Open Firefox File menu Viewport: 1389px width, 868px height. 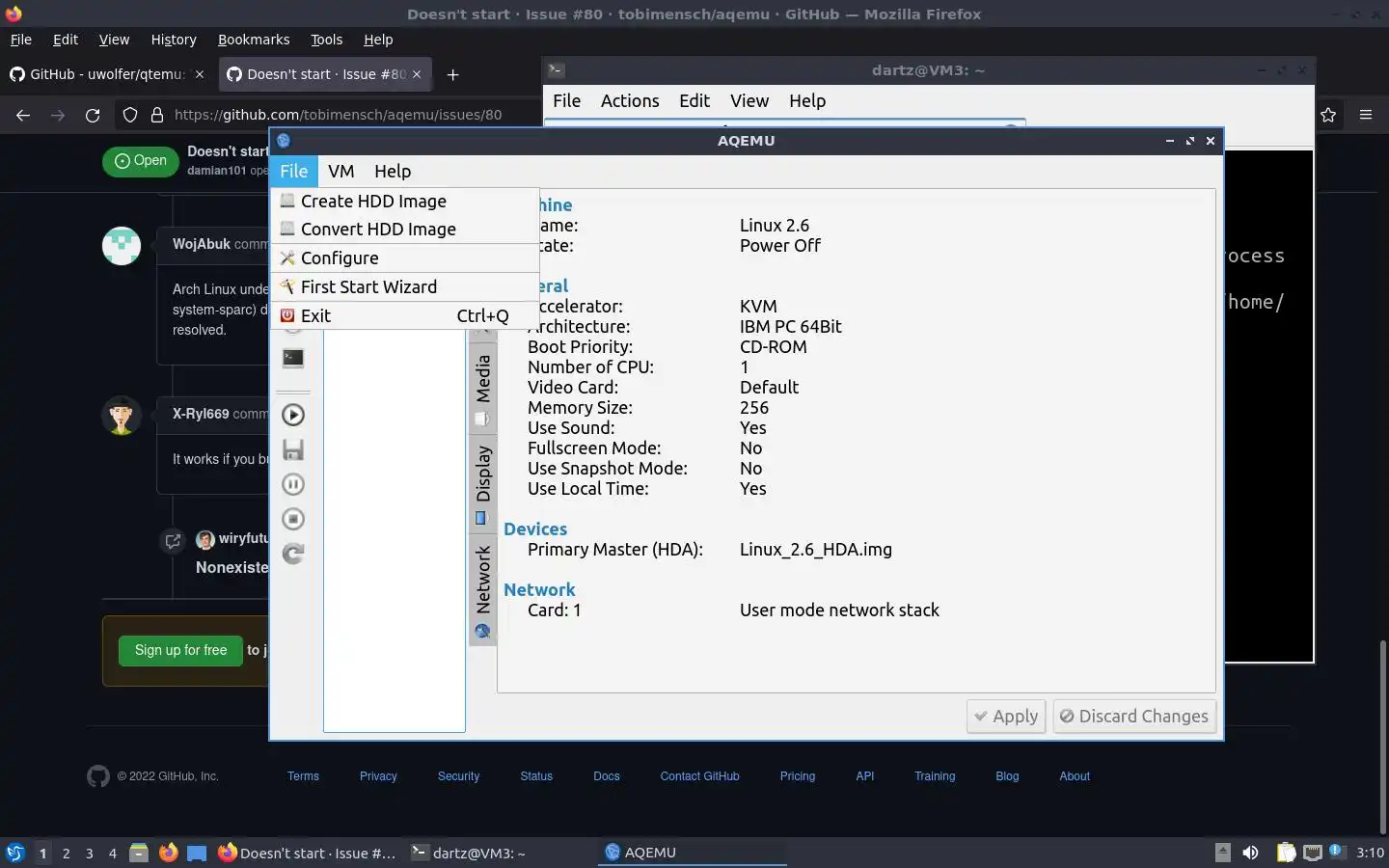20,40
